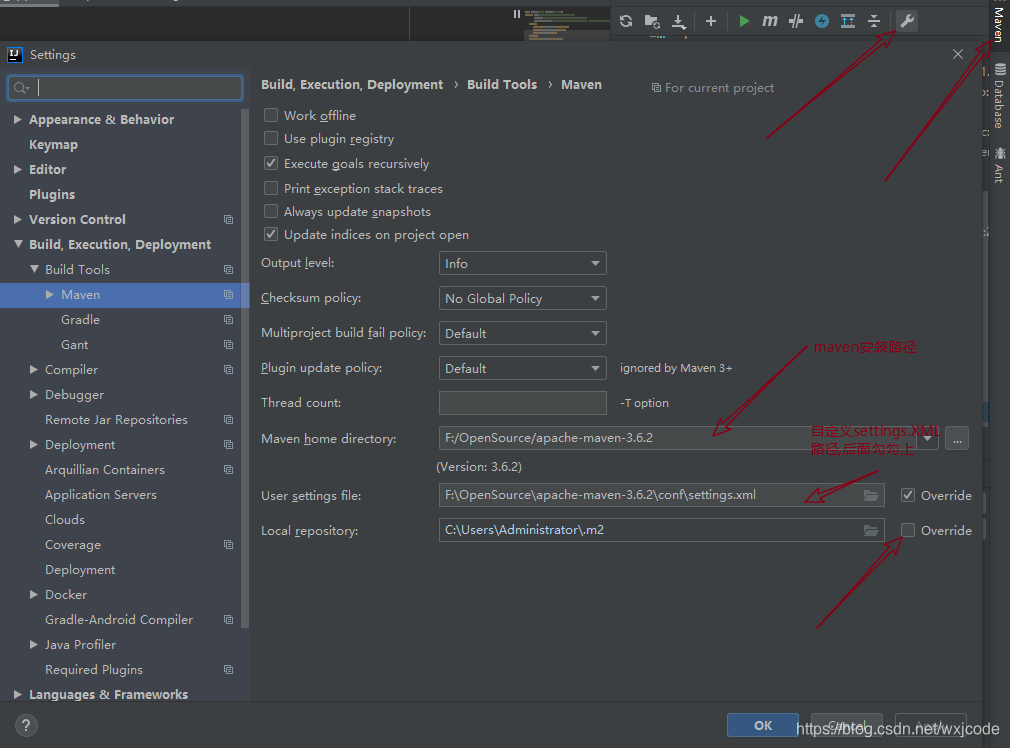
Task: Click search magnifier icon in settings search
Action: (x=21, y=88)
